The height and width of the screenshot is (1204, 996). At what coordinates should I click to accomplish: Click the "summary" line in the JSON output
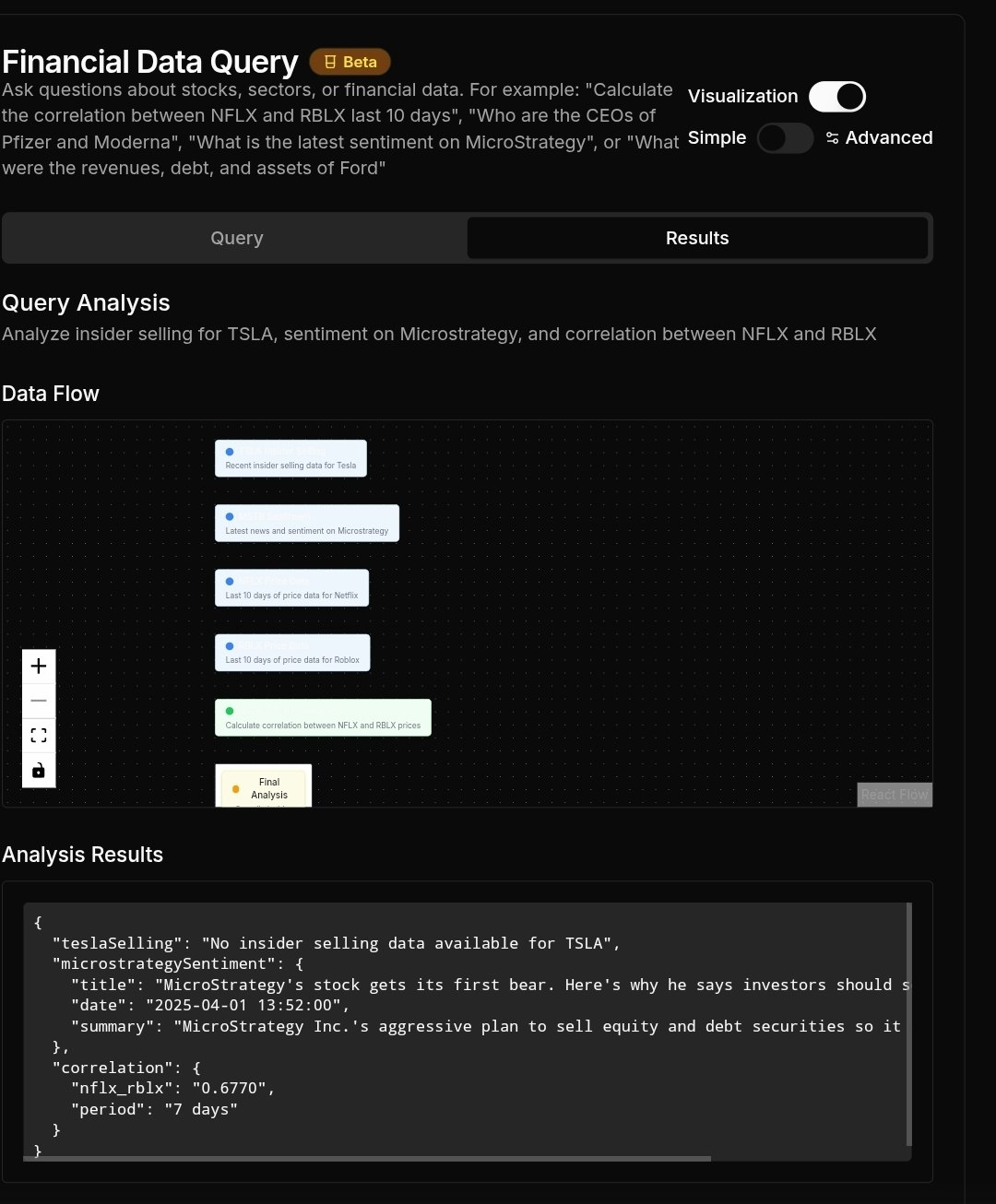[486, 1026]
